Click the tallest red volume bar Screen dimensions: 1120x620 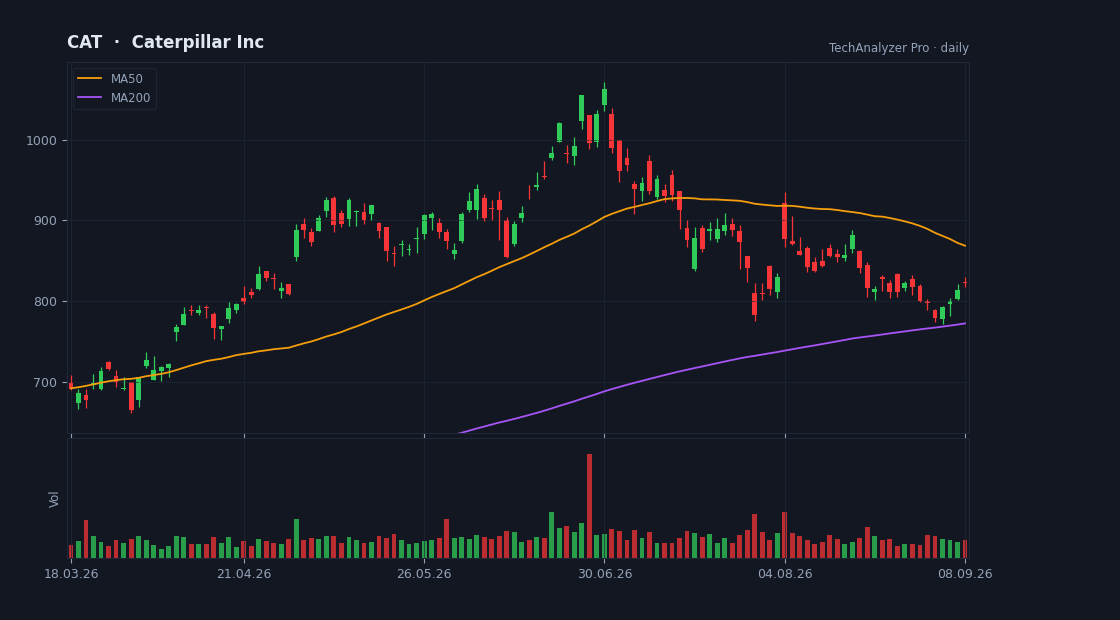(589, 506)
